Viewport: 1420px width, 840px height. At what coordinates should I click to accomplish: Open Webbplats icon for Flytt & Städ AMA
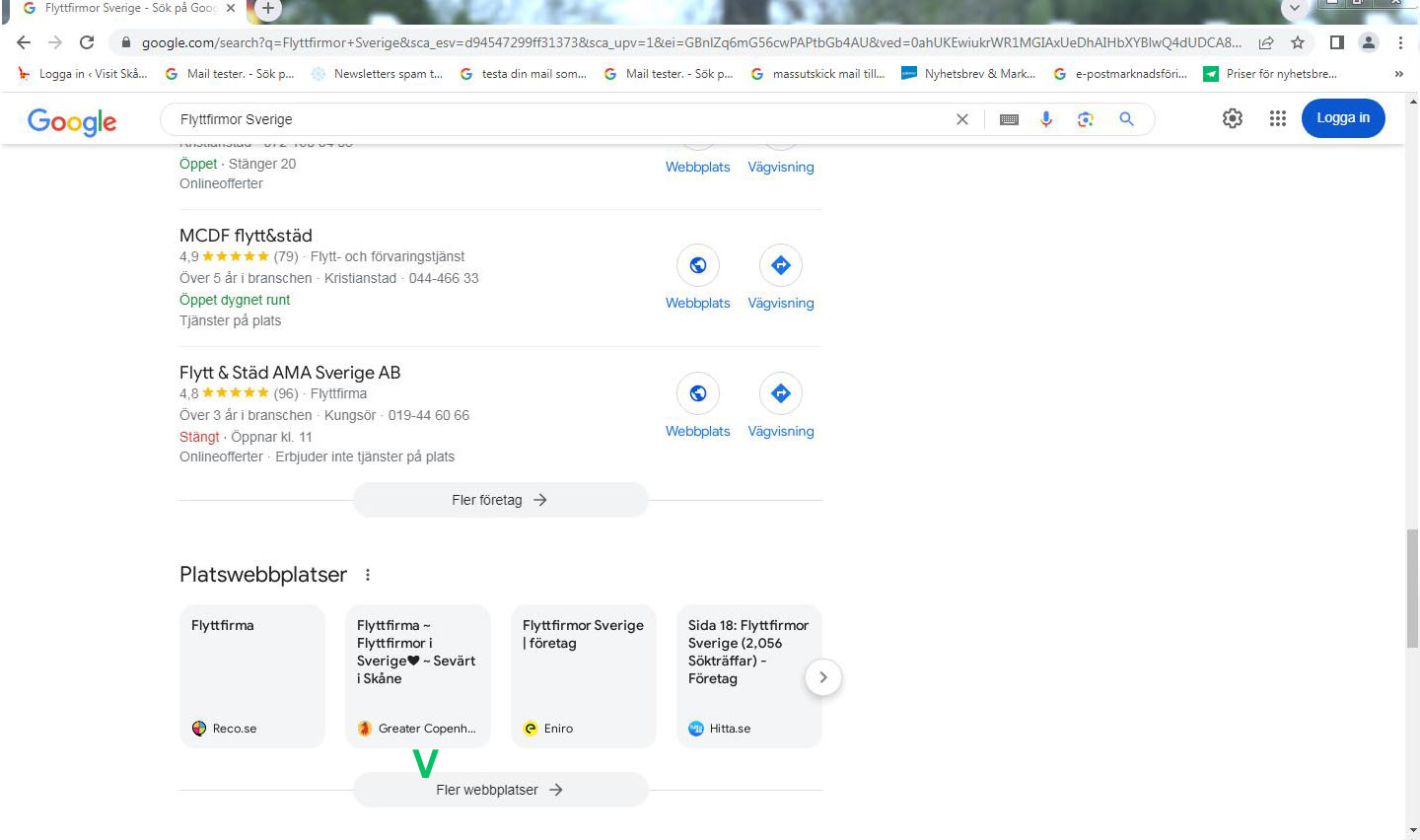pyautogui.click(x=698, y=393)
